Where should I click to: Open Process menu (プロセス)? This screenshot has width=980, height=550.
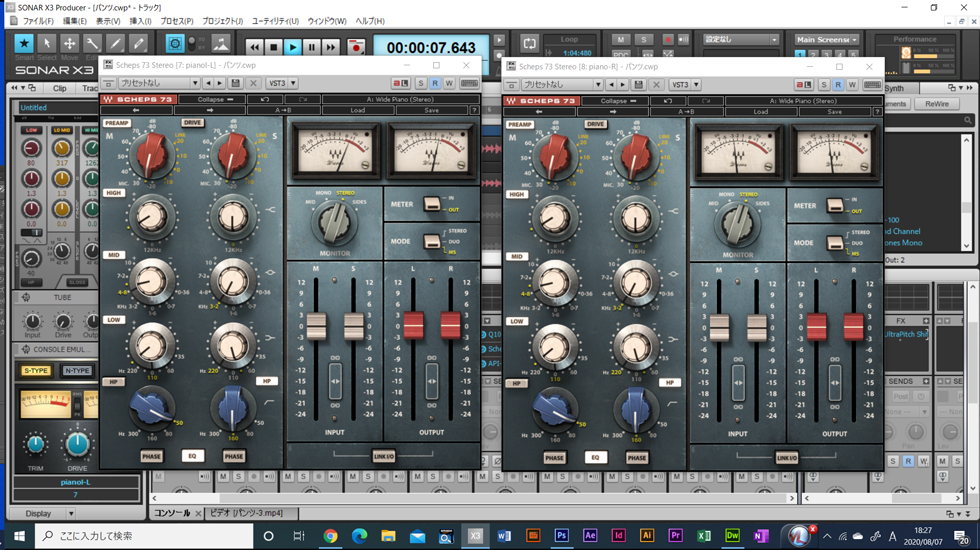[x=177, y=21]
